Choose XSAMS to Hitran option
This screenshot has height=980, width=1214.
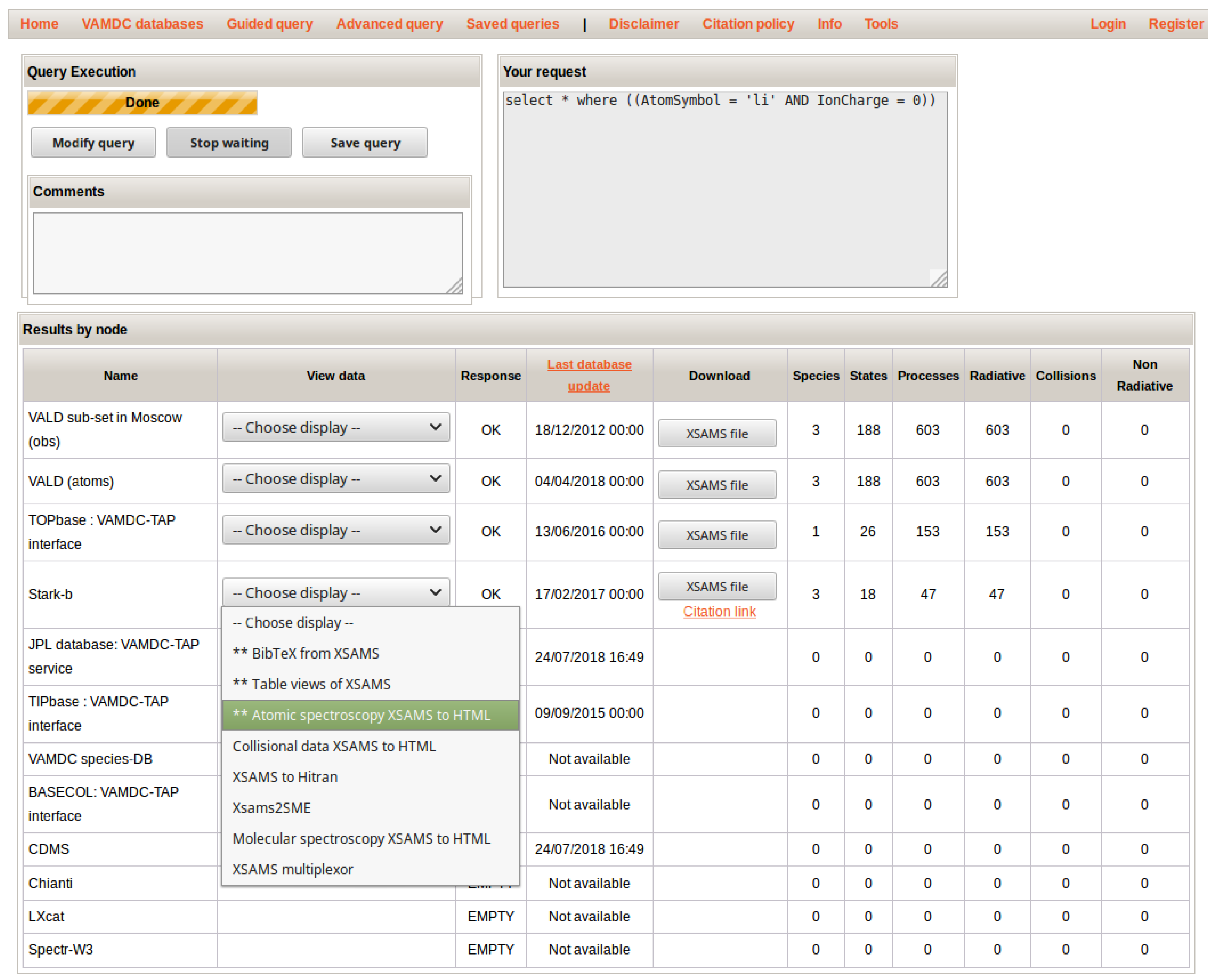click(285, 777)
